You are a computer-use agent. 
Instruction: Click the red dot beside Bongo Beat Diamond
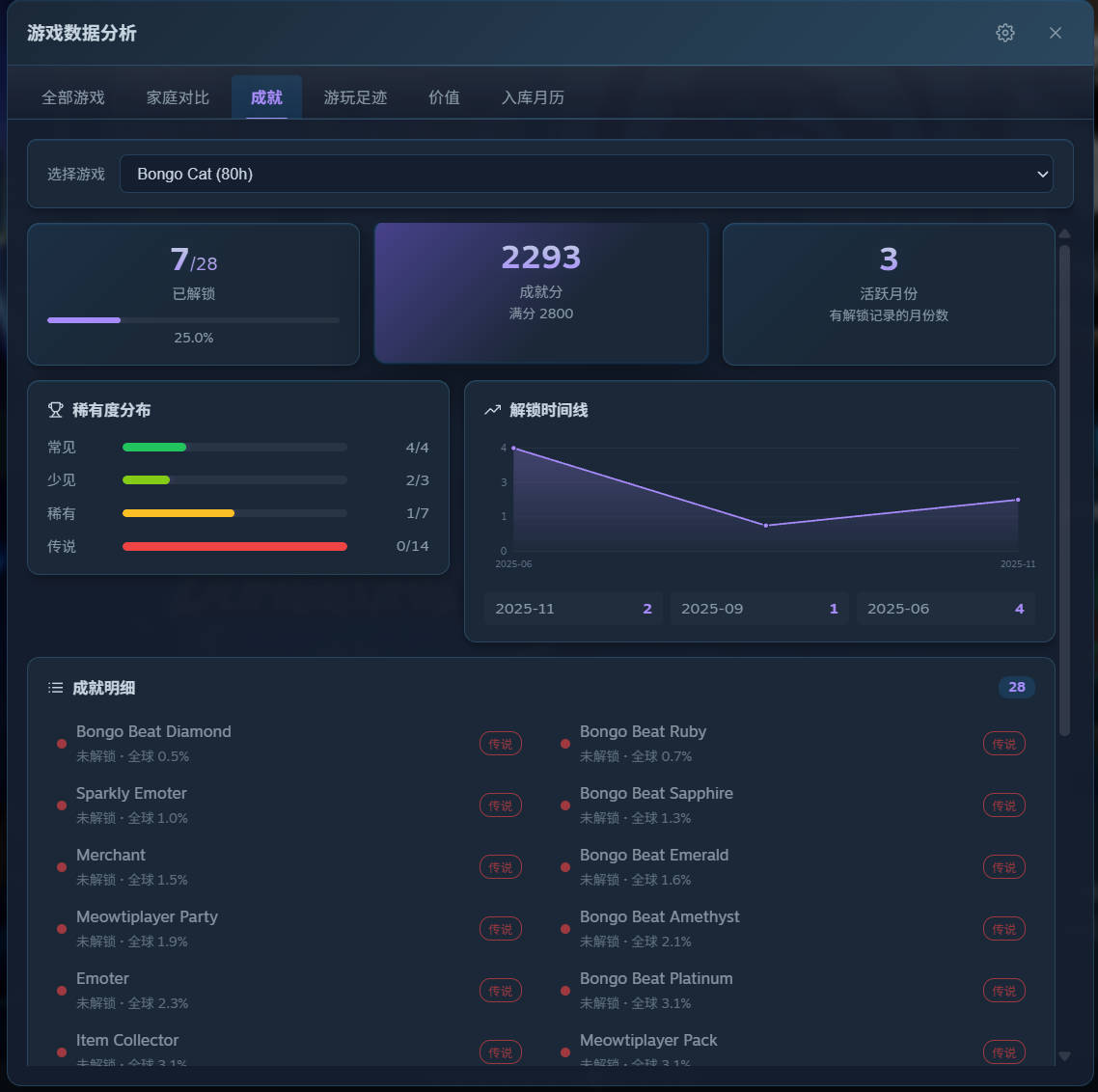pyautogui.click(x=62, y=744)
